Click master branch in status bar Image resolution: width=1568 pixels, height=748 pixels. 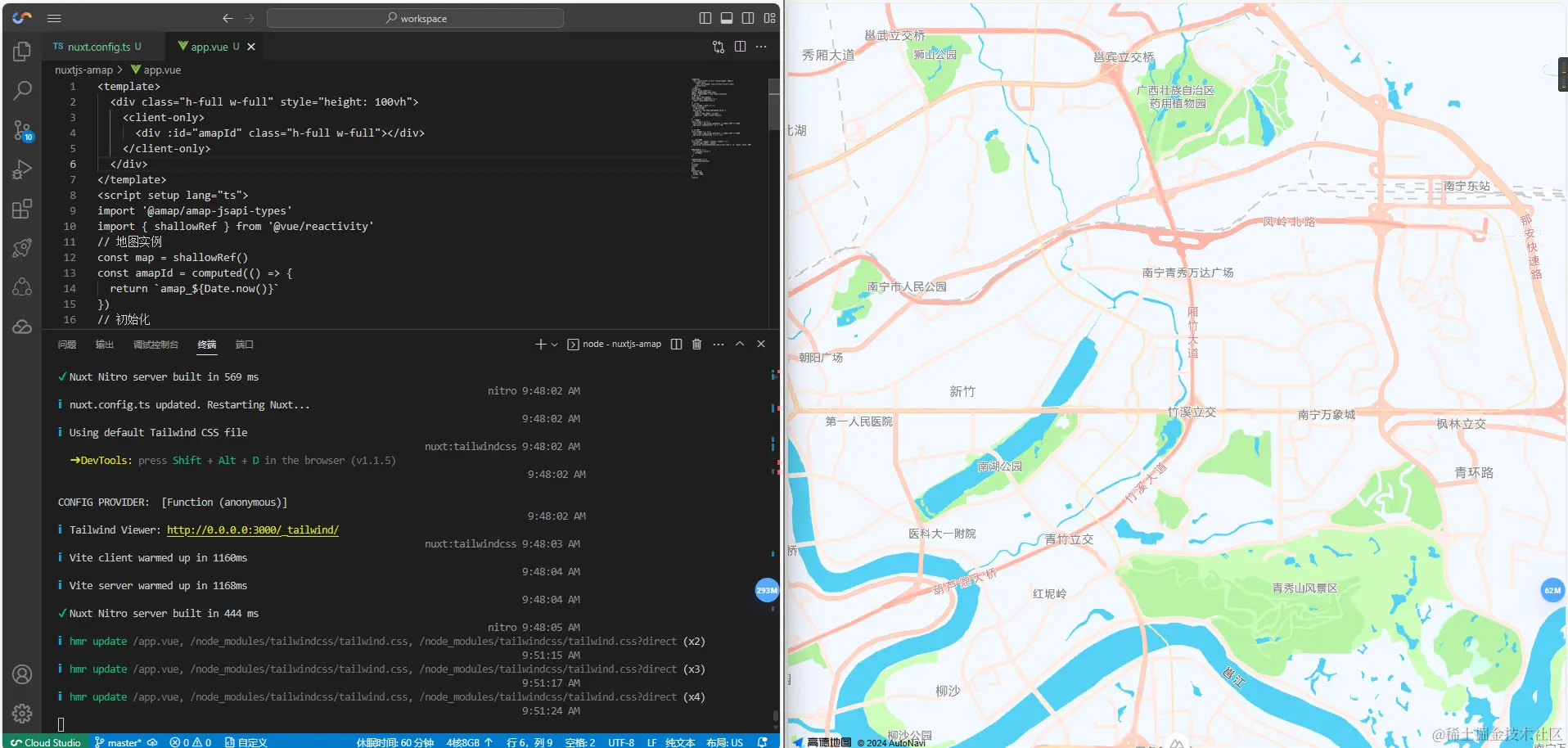click(119, 742)
